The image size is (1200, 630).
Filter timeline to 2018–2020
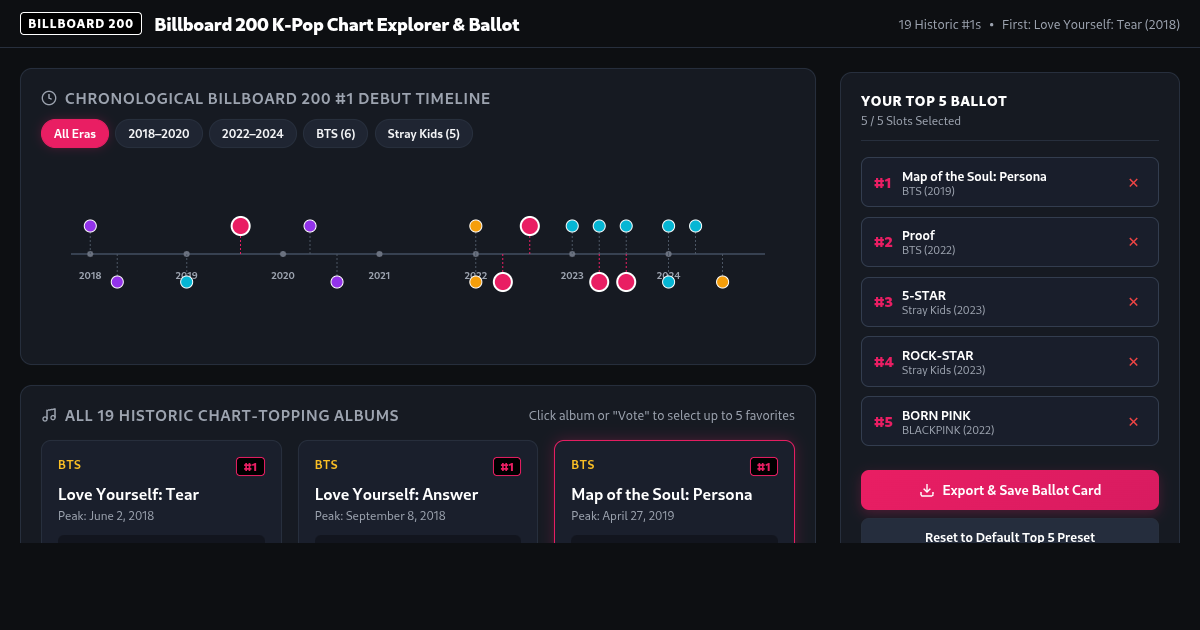159,134
